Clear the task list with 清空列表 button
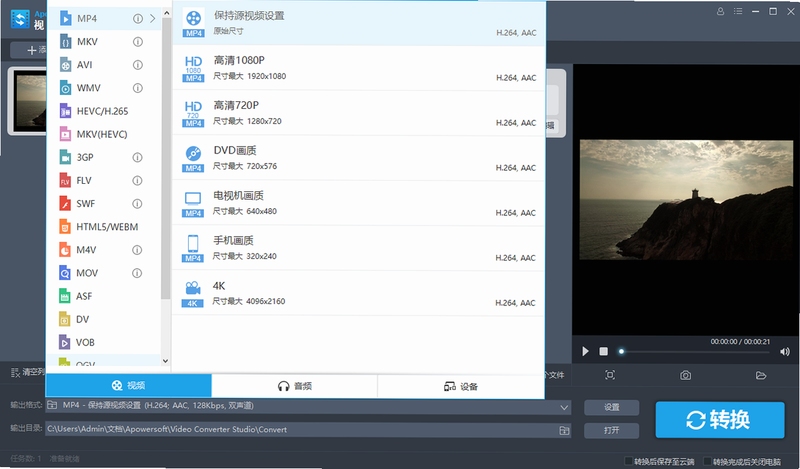Viewport: 800px width, 469px height. [x=28, y=372]
